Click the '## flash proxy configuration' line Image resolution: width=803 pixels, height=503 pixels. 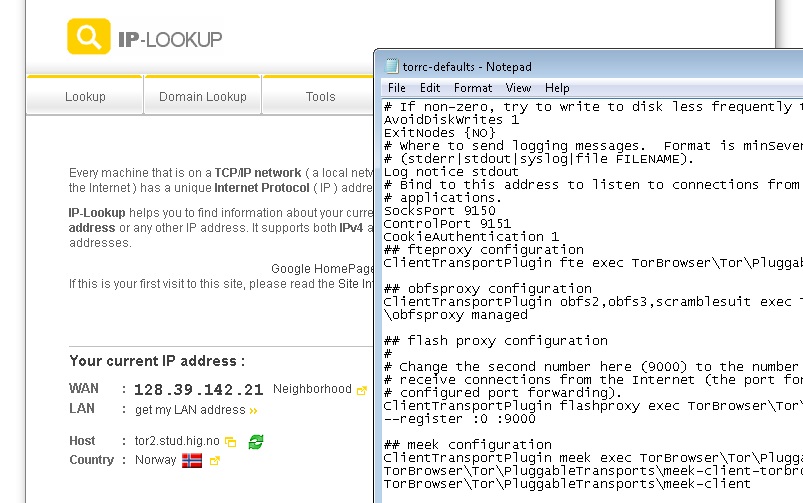pos(496,341)
